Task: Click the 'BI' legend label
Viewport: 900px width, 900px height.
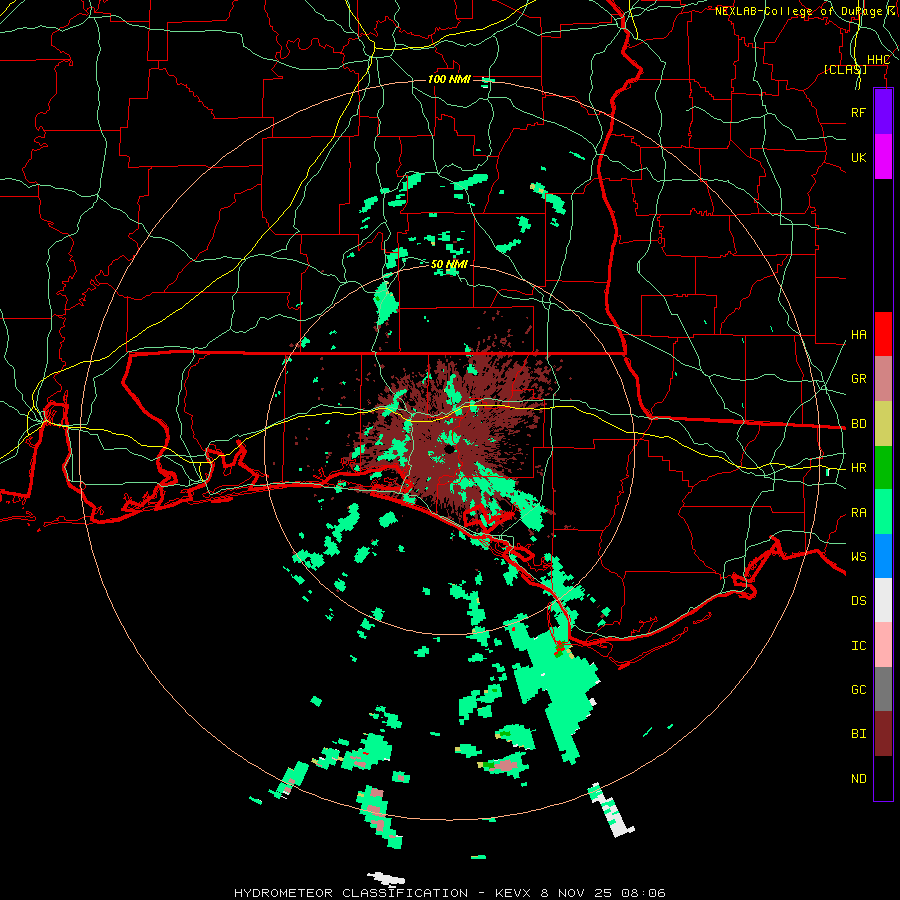Action: [858, 734]
